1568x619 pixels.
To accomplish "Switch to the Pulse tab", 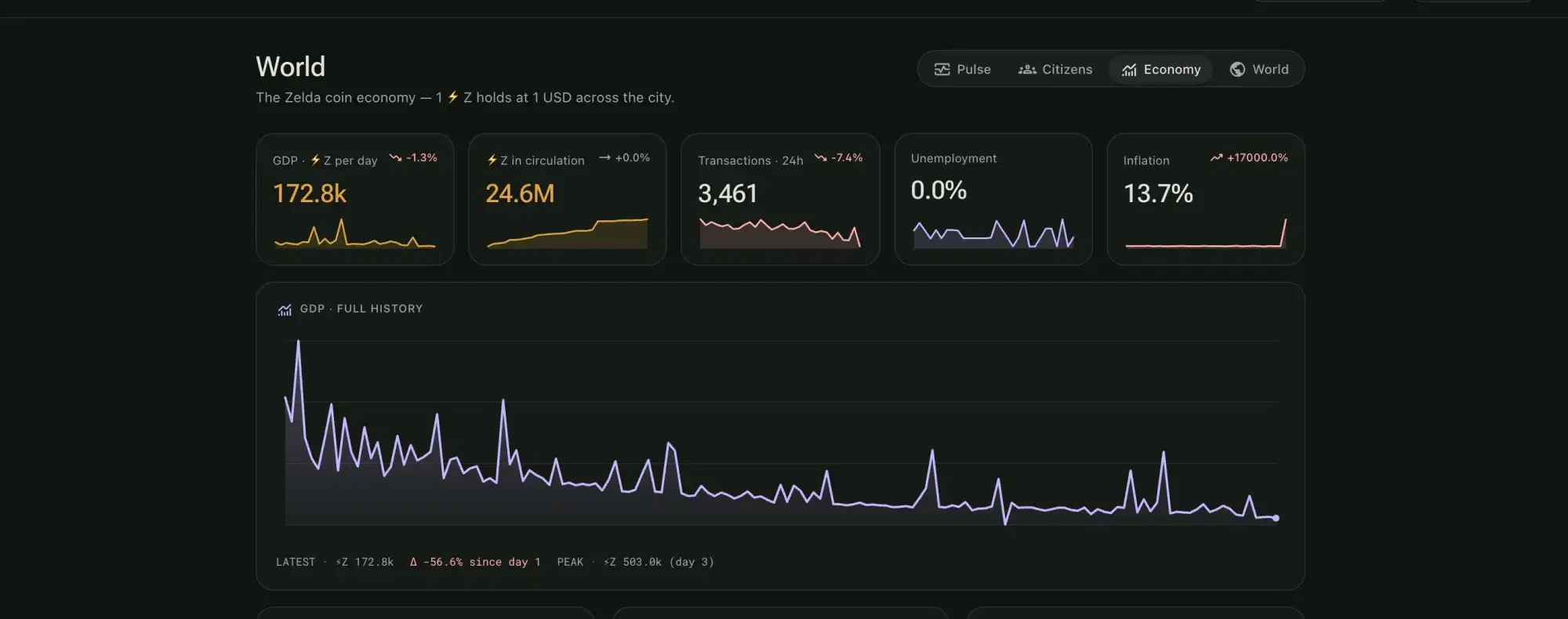I will click(962, 69).
